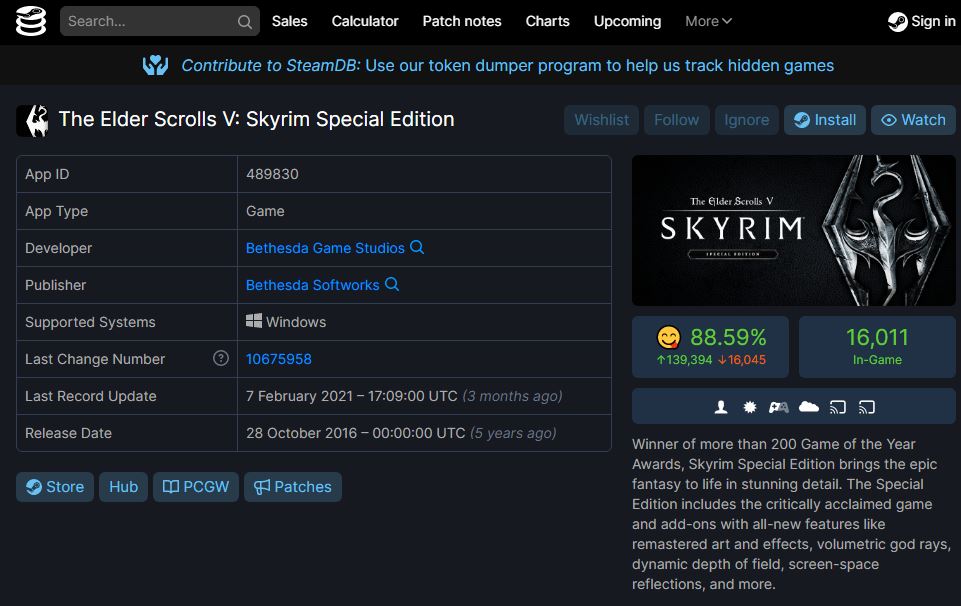Image resolution: width=961 pixels, height=606 pixels.
Task: Click the Last Change Number help icon
Action: click(x=221, y=358)
